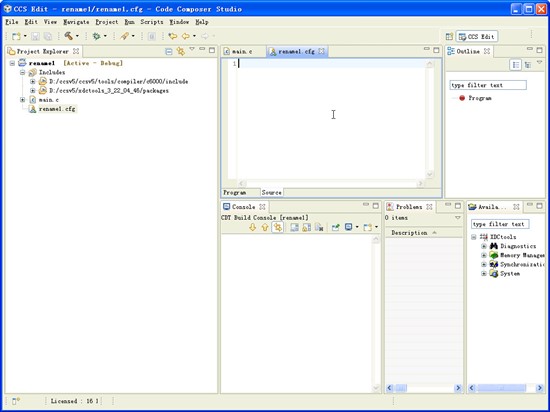This screenshot has width=550, height=412.
Task: Click Outline filter text field
Action: [x=488, y=85]
